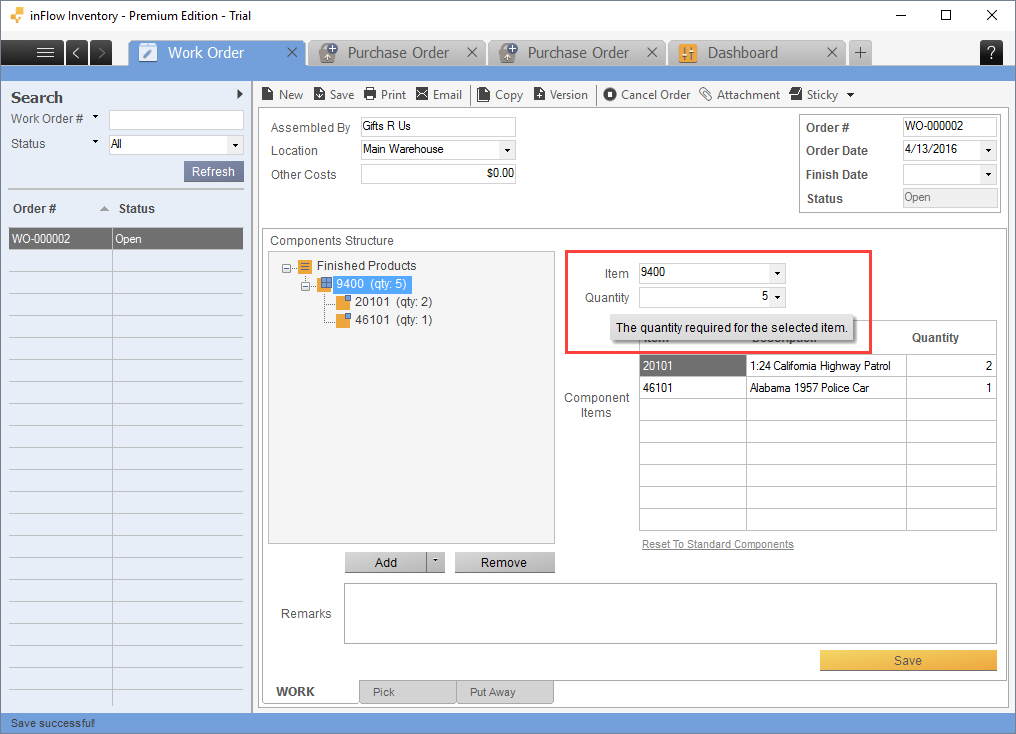This screenshot has height=734, width=1016.
Task: Open Status search field selector arrow
Action: 95,142
